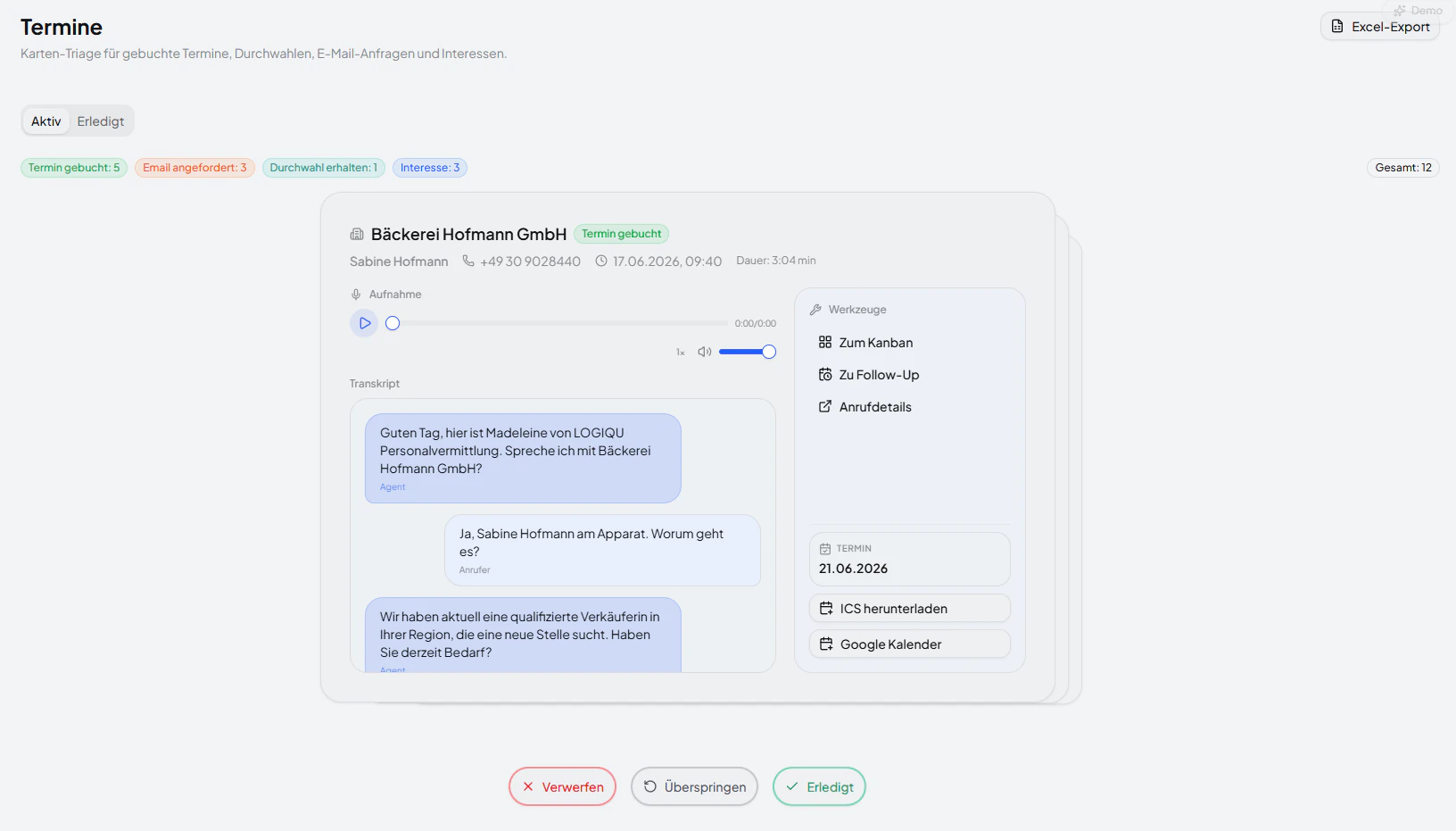Click the phone number +49 30 9028440

(530, 262)
